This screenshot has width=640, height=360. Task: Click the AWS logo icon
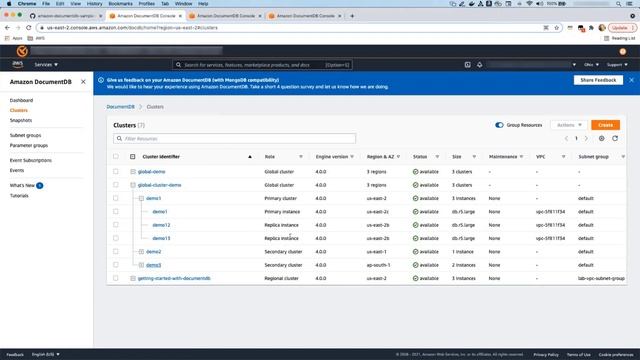click(18, 64)
